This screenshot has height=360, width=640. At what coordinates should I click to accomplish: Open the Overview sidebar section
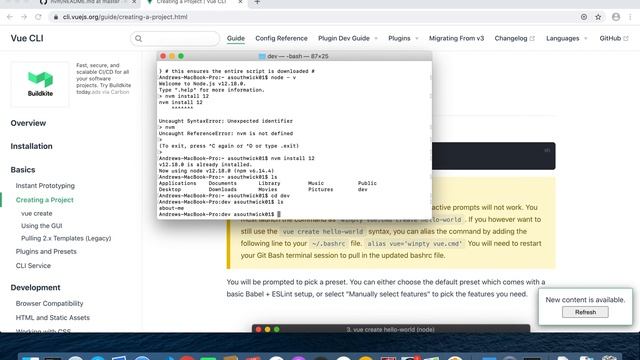(28, 123)
